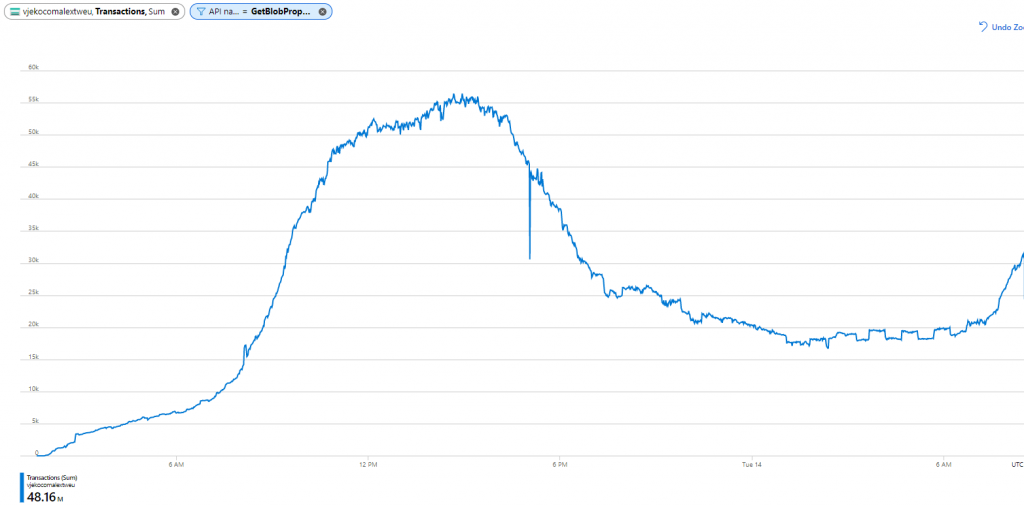Click the 6 PM time axis label
The width and height of the screenshot is (1024, 506).
[x=560, y=465]
